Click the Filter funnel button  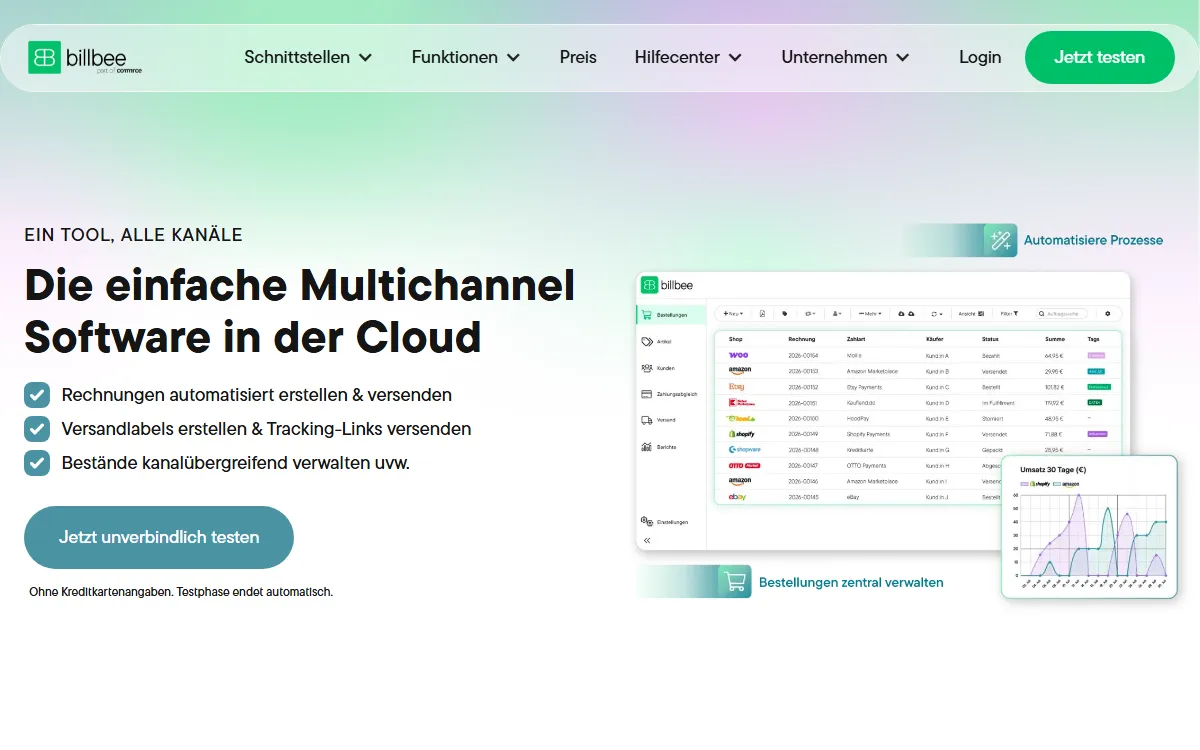[1009, 314]
